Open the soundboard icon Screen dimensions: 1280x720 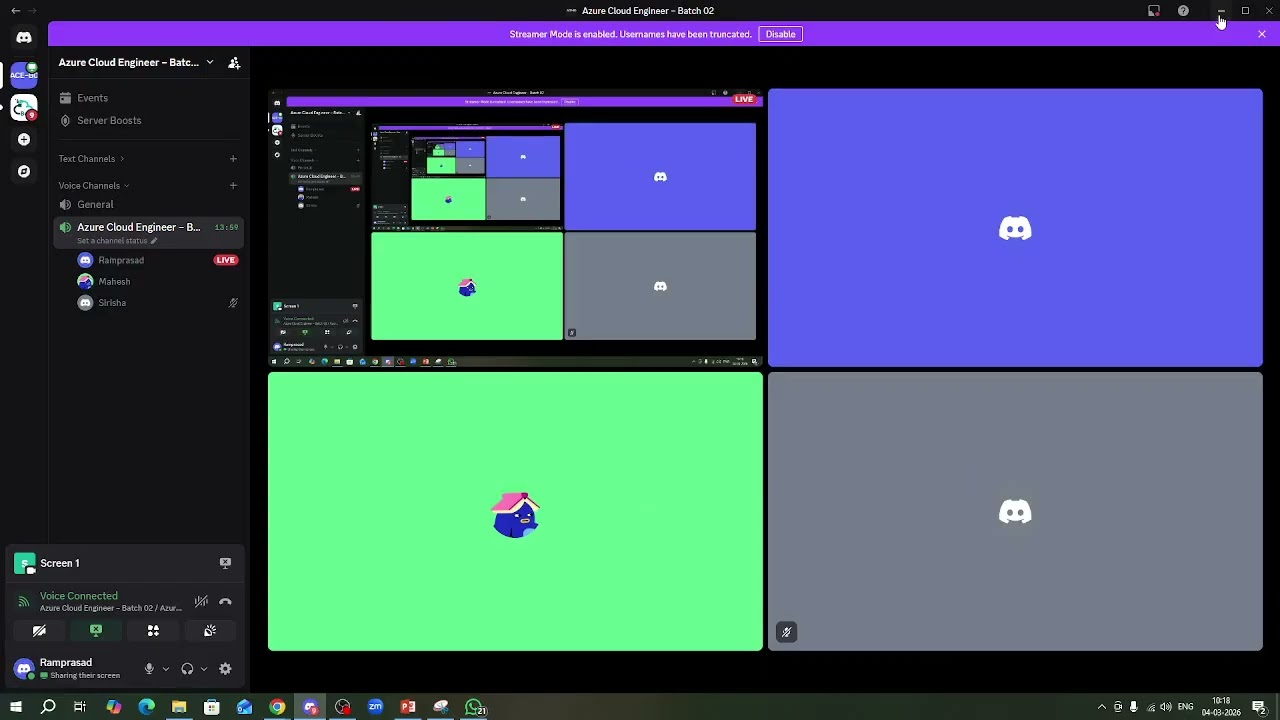[210, 631]
